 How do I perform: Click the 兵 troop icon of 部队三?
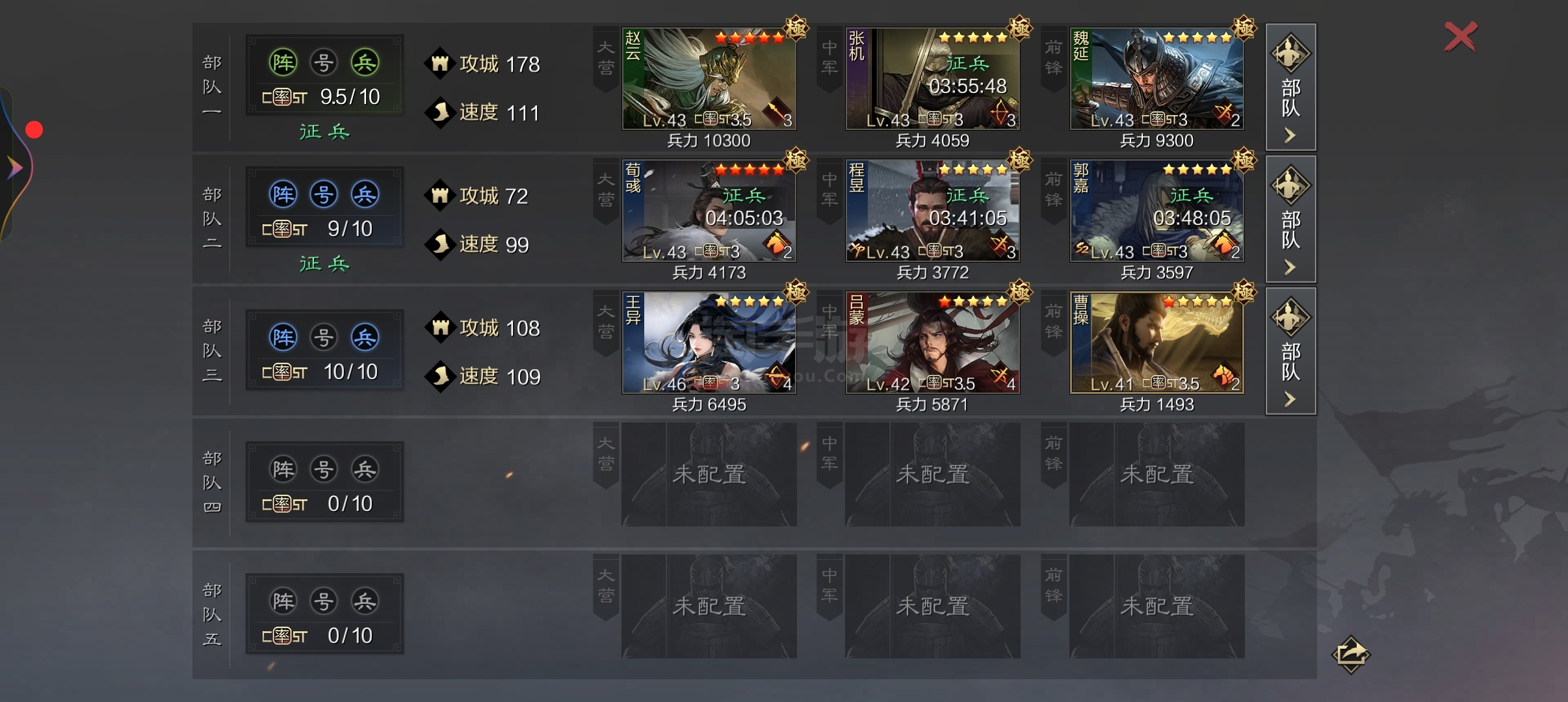tap(365, 337)
